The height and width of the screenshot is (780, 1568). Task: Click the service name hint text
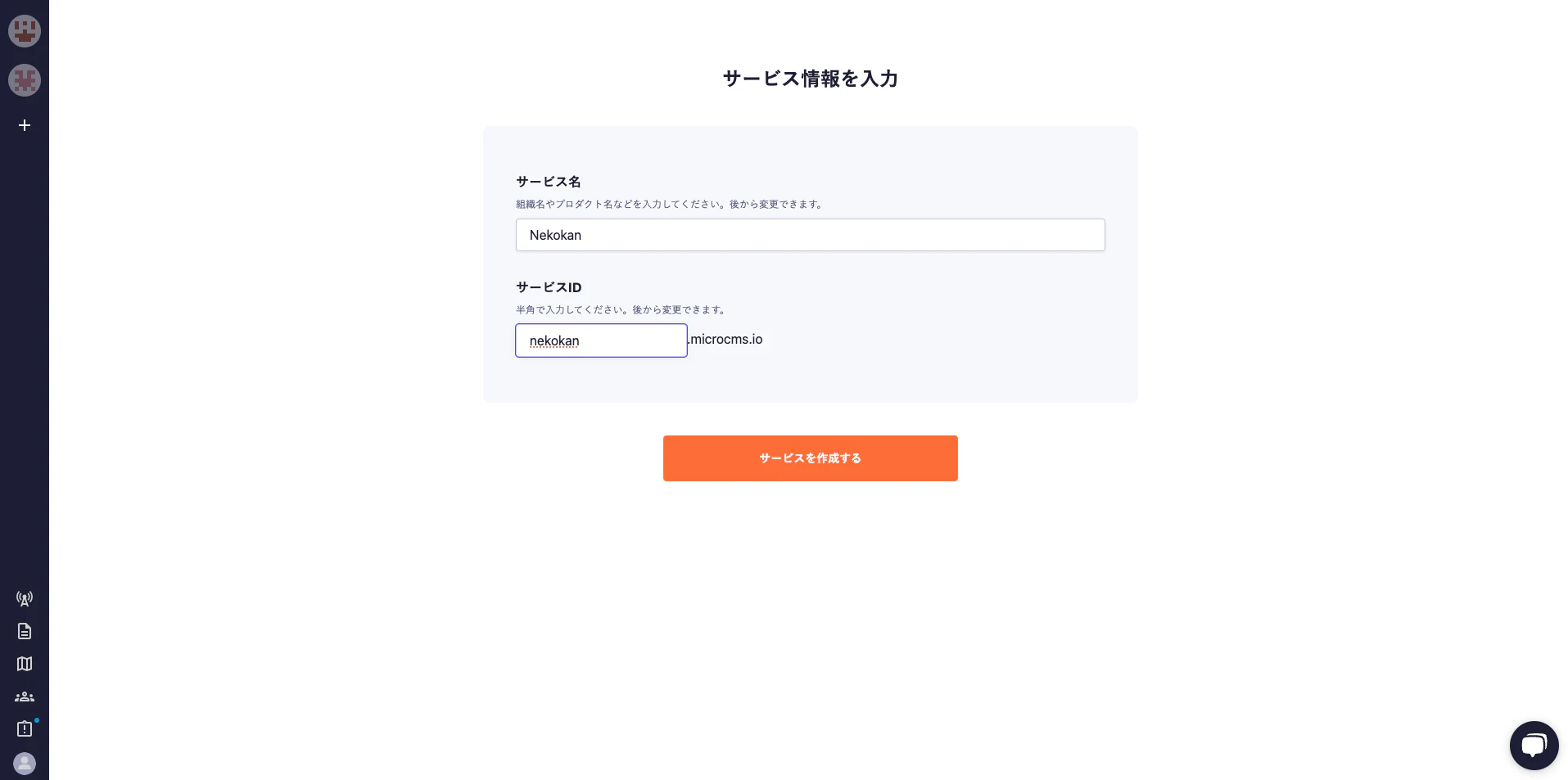pos(670,204)
